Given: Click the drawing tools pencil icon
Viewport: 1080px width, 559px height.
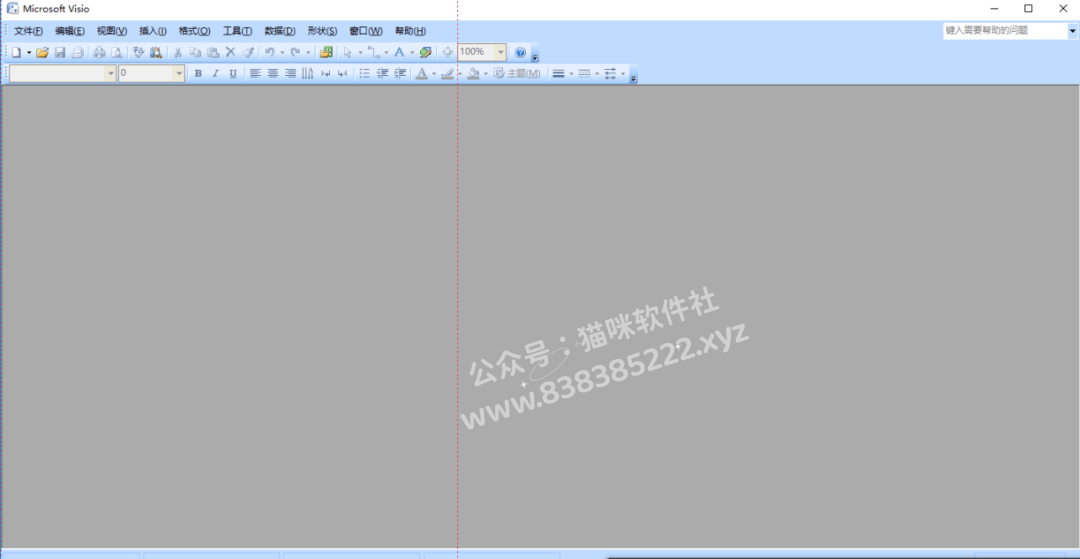Looking at the screenshot, I should point(426,52).
